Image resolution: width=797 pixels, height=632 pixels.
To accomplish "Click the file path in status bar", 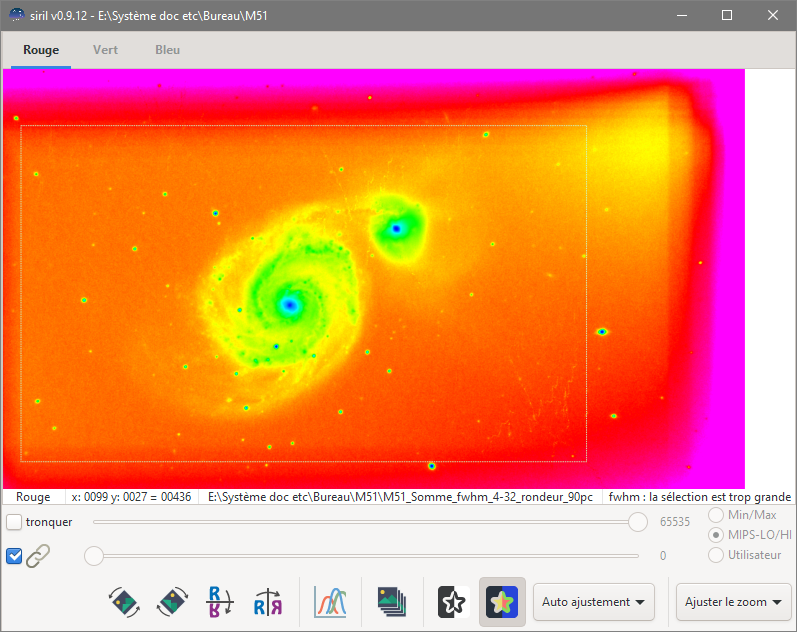I will point(400,497).
